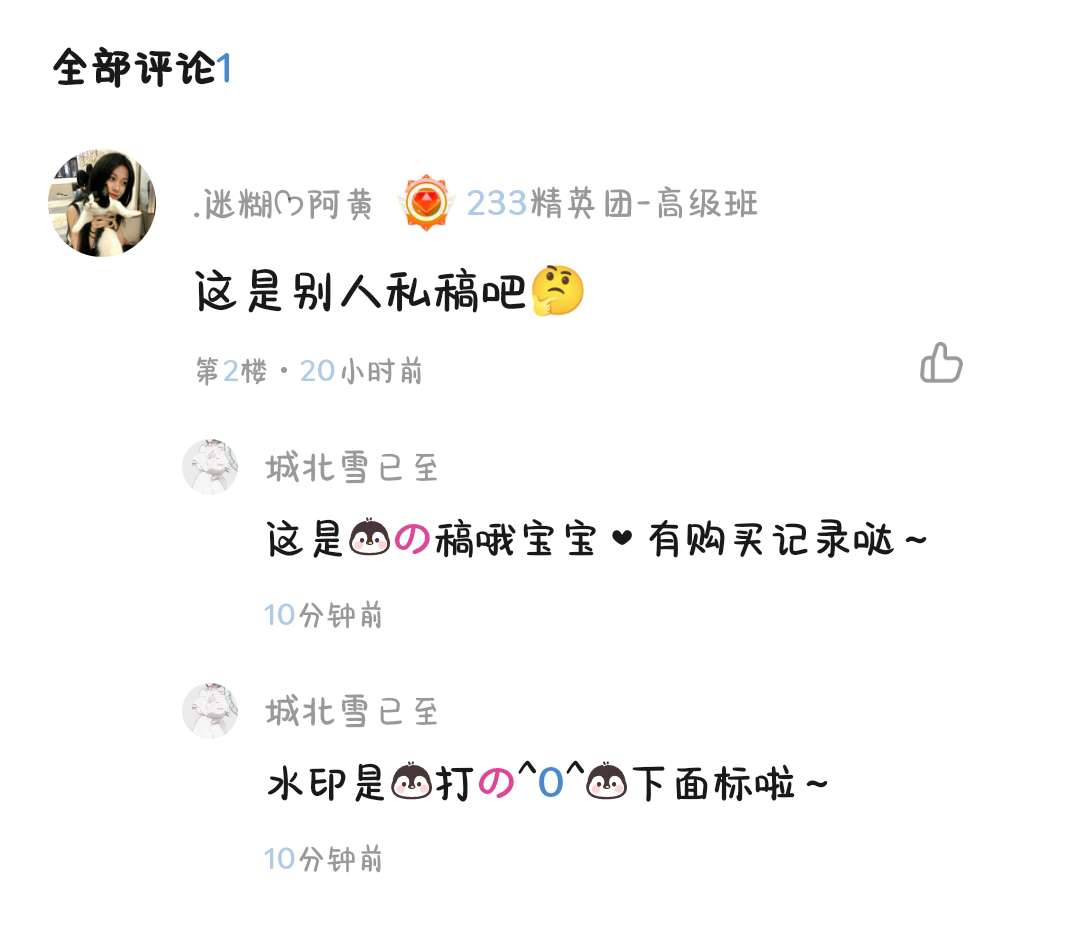The image size is (1080, 936).
Task: Click the 20小时前 timestamp
Action: pyautogui.click(x=361, y=371)
